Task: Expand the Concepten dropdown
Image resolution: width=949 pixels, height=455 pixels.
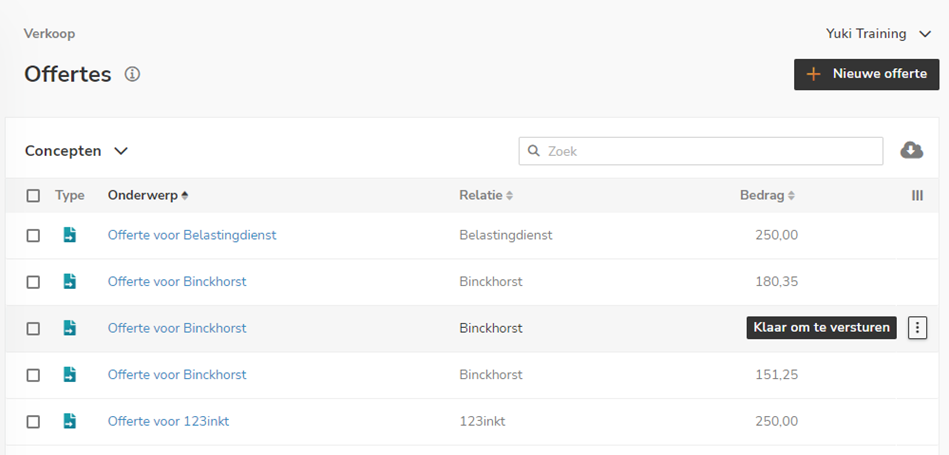Action: tap(77, 151)
